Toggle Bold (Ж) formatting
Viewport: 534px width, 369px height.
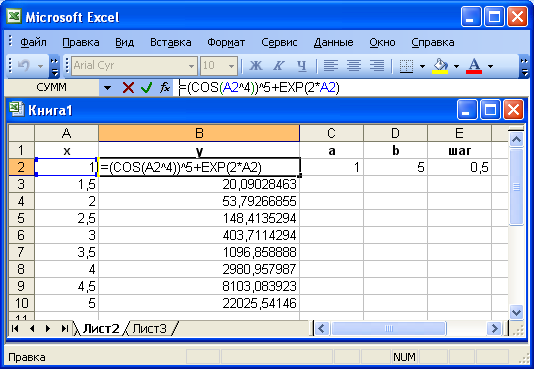256,65
